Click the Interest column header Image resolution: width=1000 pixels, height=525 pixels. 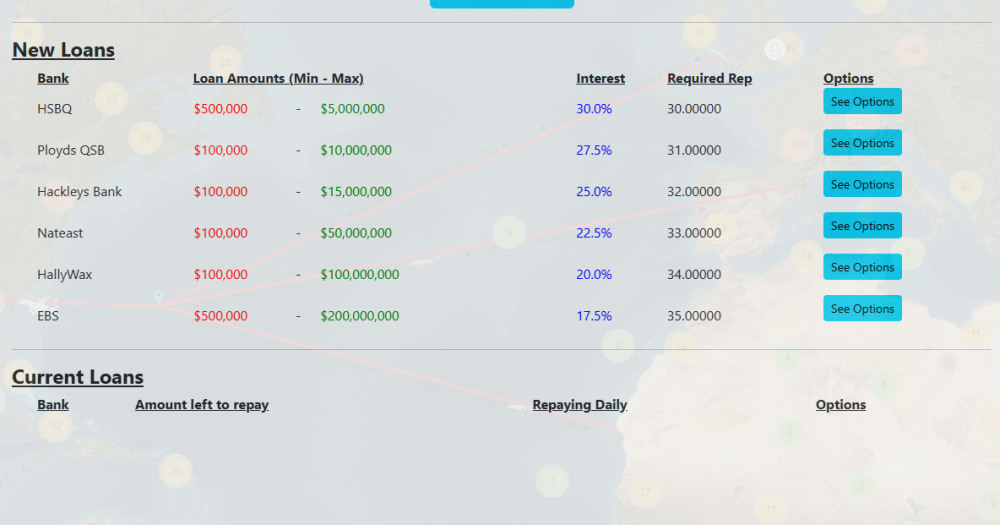click(600, 78)
